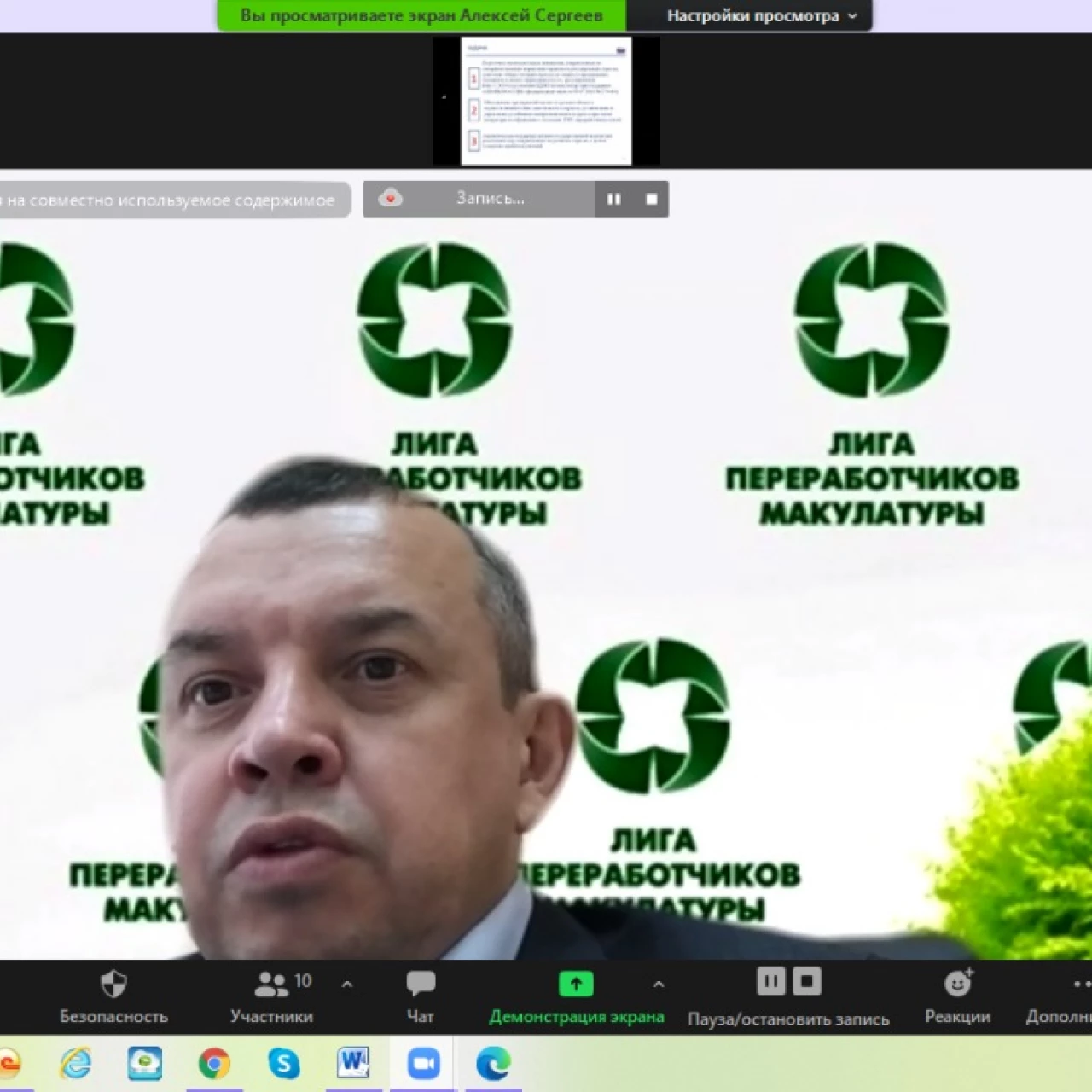This screenshot has height=1092, width=1092.
Task: Pause recording in the bottom toolbar
Action: [x=770, y=981]
